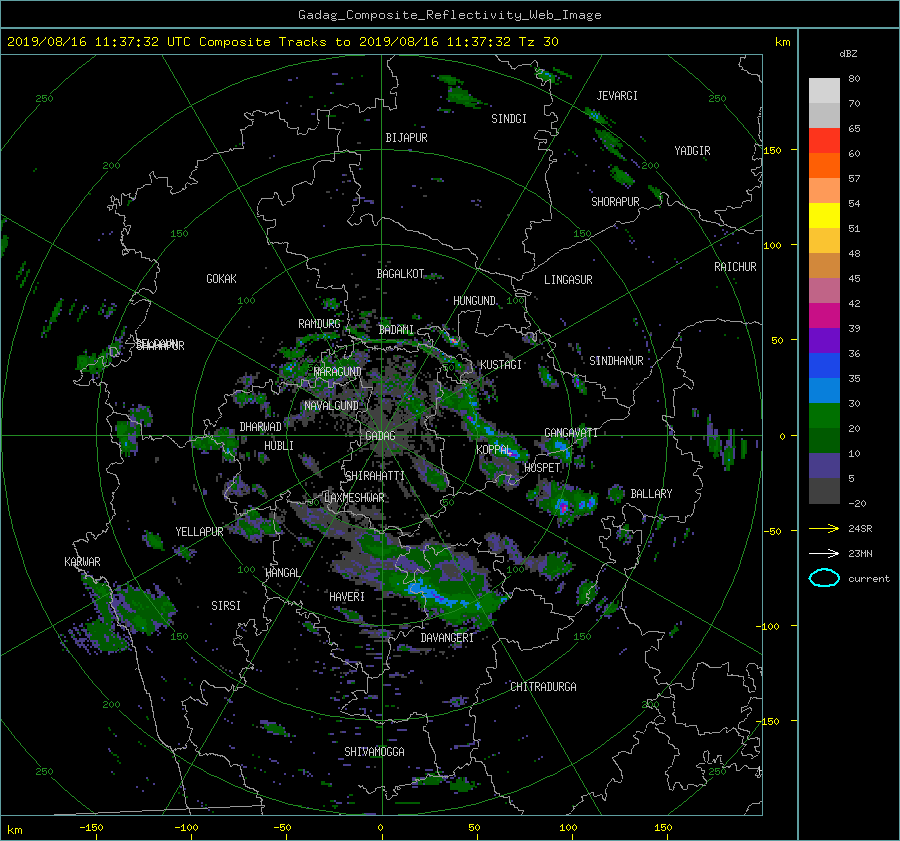The image size is (900, 841).
Task: Click the yellow 54 dBZ legend swatch
Action: pyautogui.click(x=824, y=215)
